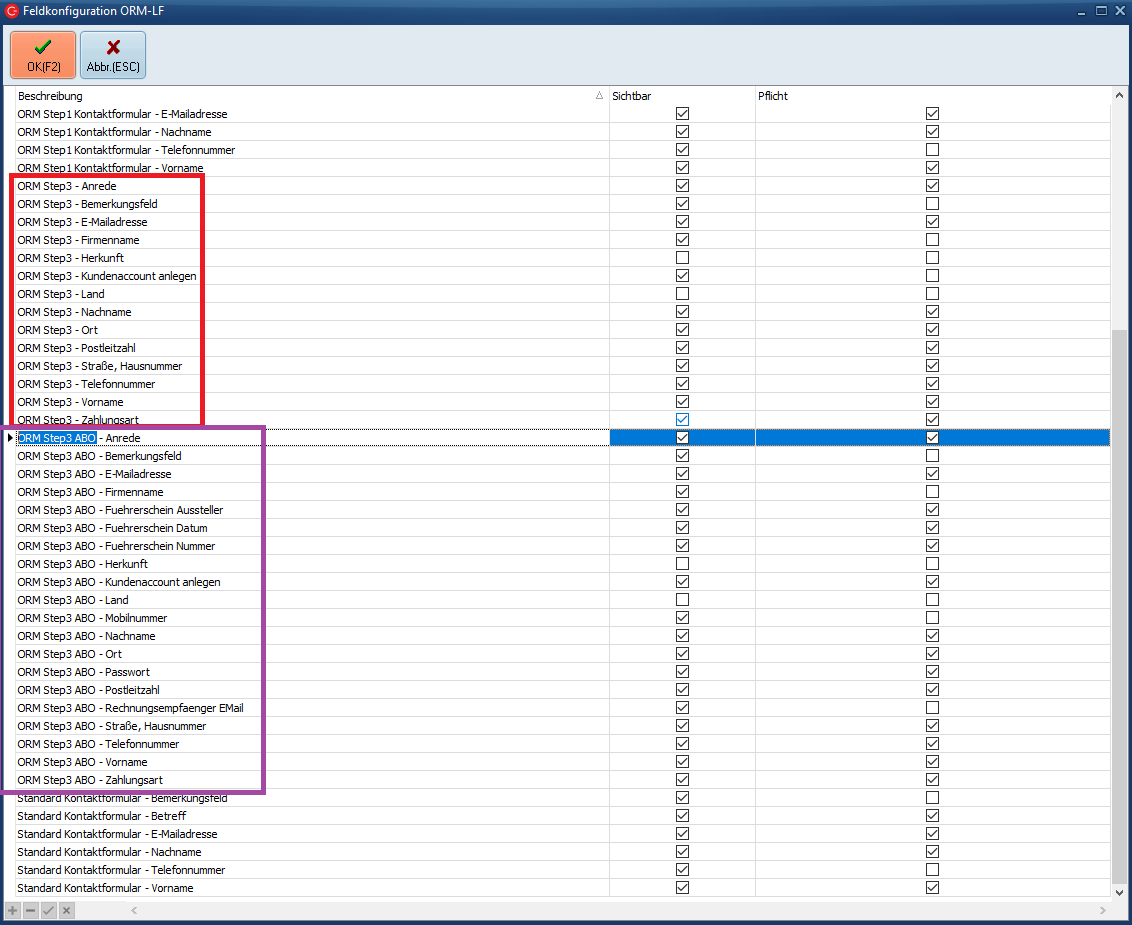
Task: Enable Pflicht for ORM Step3 ABO - Land
Action: pyautogui.click(x=932, y=600)
